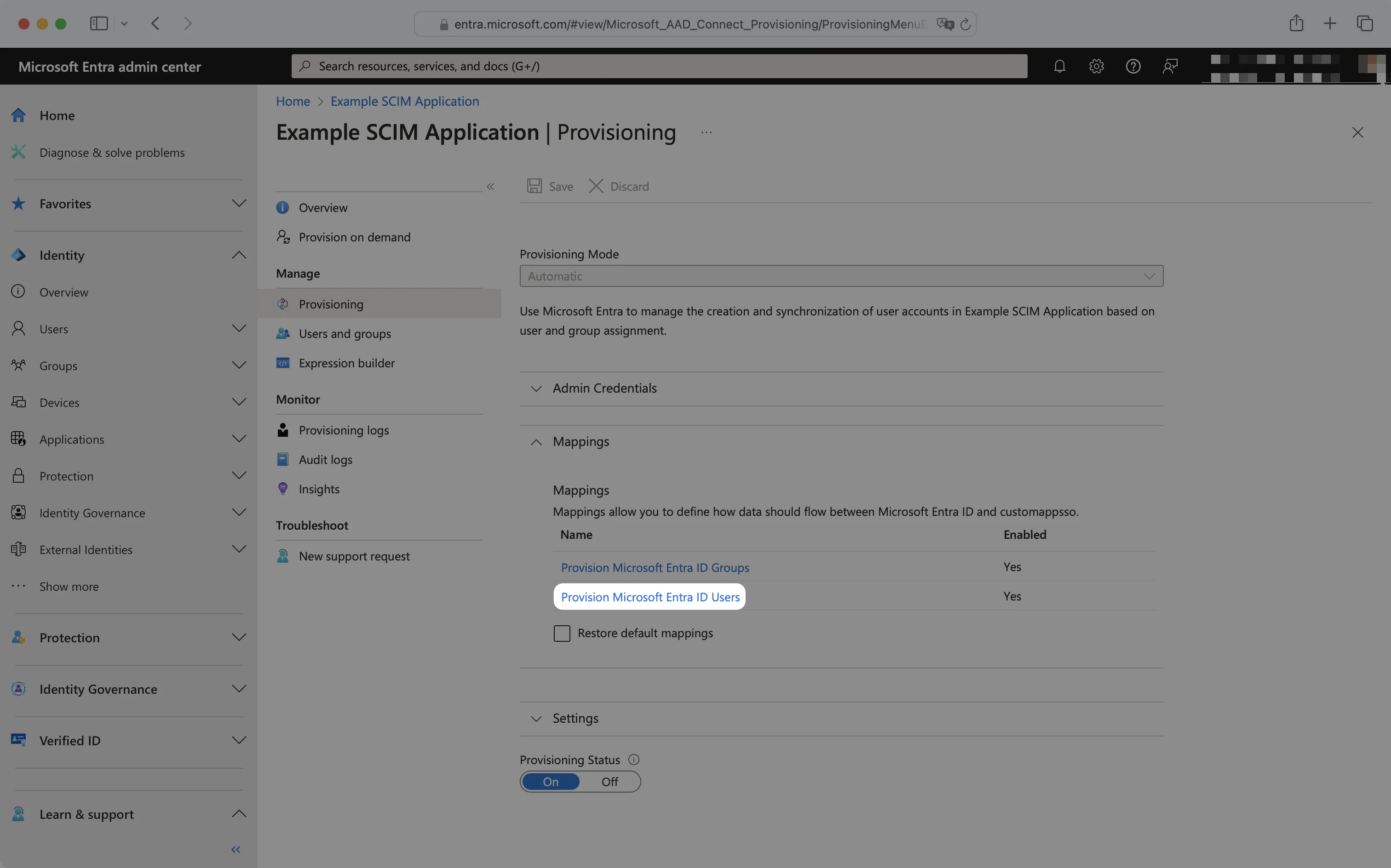Viewport: 1391px width, 868px height.
Task: Set Provisioning Status to On
Action: click(x=550, y=781)
